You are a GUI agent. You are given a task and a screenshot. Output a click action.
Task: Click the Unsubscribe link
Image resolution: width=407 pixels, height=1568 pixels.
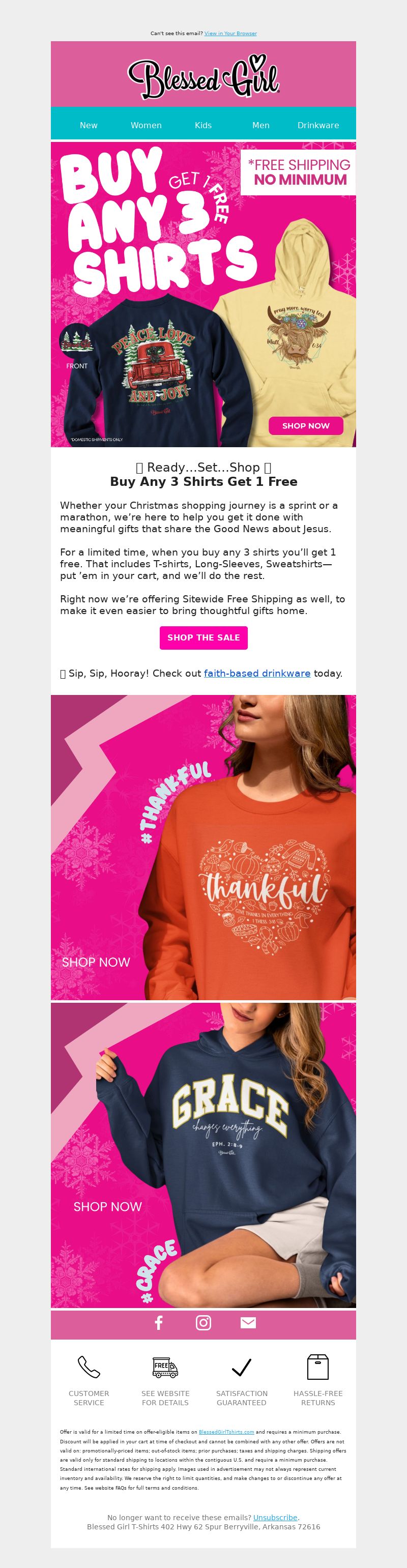click(x=276, y=1518)
